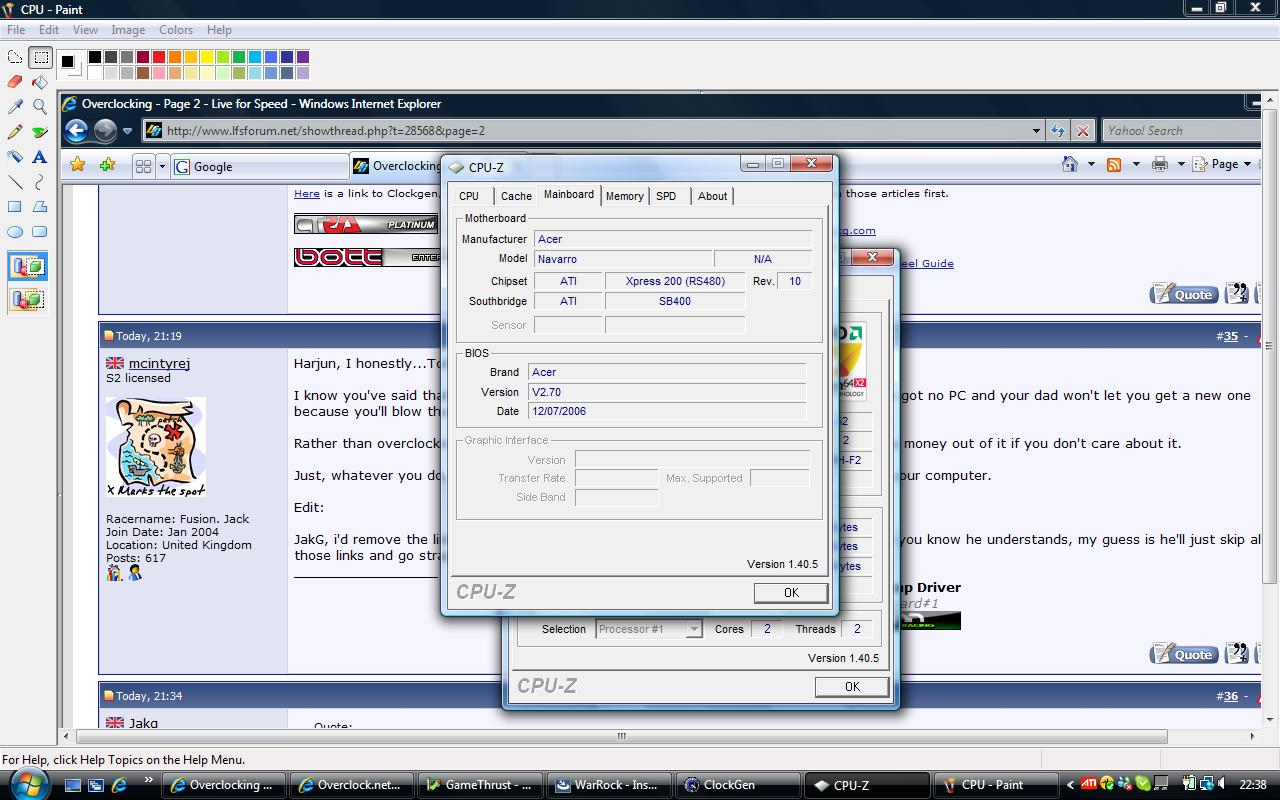The image size is (1280, 800).
Task: Select the pink palette swatch
Action: (159, 73)
